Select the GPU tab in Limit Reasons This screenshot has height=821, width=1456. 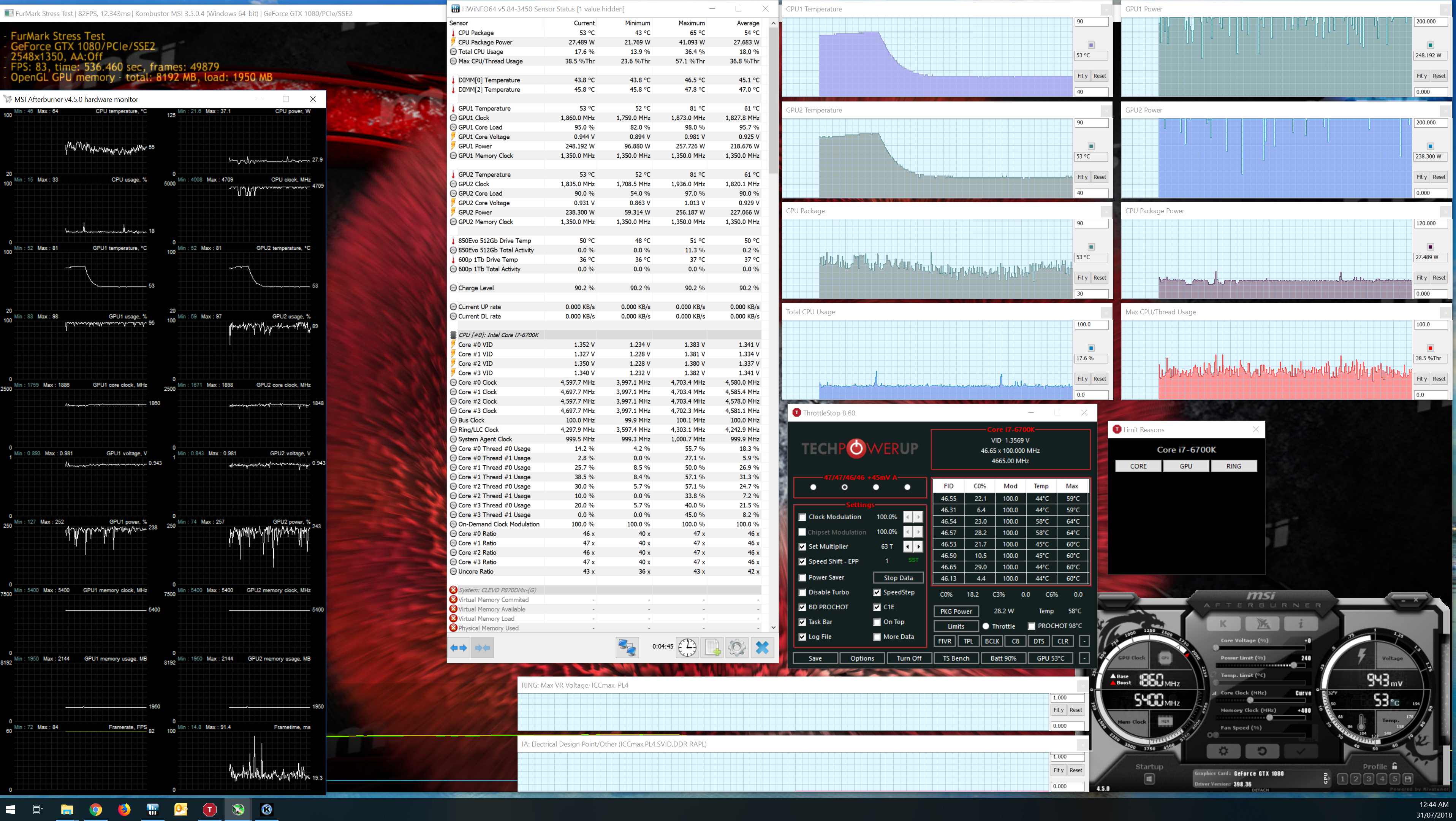click(x=1186, y=466)
